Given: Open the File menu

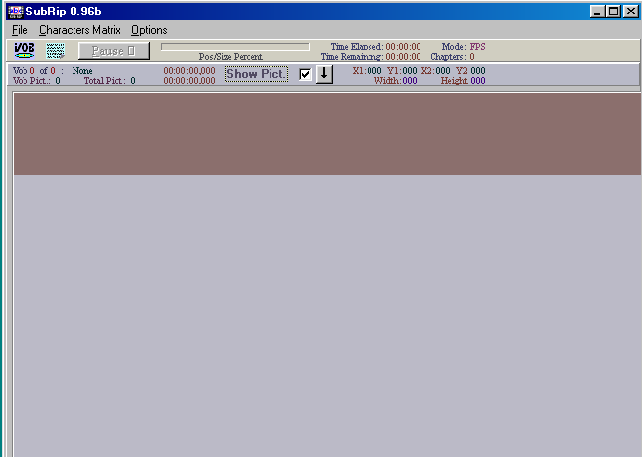Looking at the screenshot, I should 20,30.
